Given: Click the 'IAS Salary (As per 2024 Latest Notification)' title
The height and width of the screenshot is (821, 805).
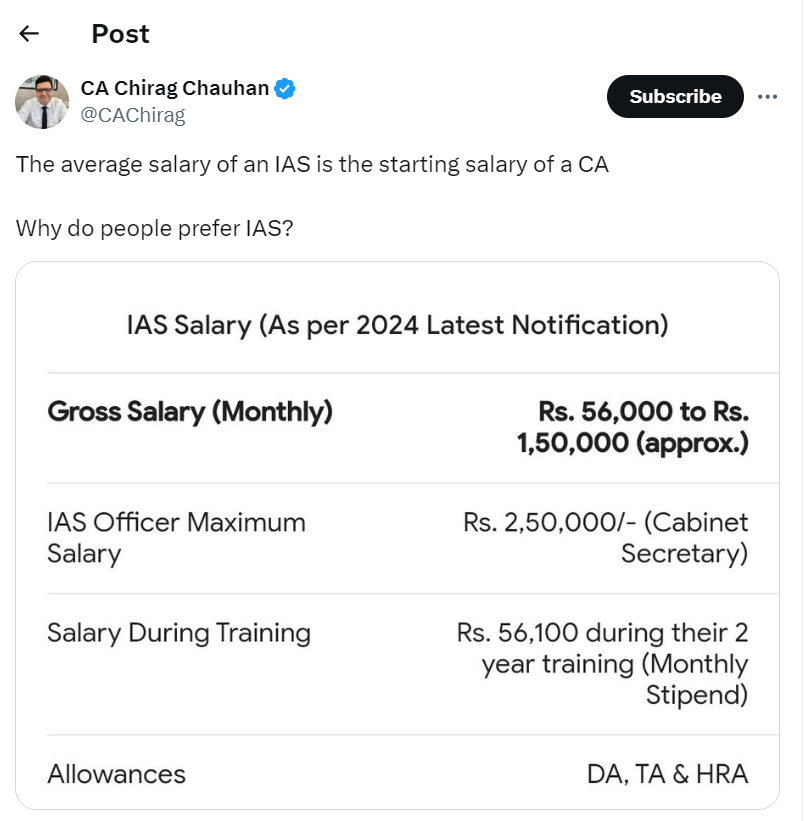Looking at the screenshot, I should click(398, 326).
